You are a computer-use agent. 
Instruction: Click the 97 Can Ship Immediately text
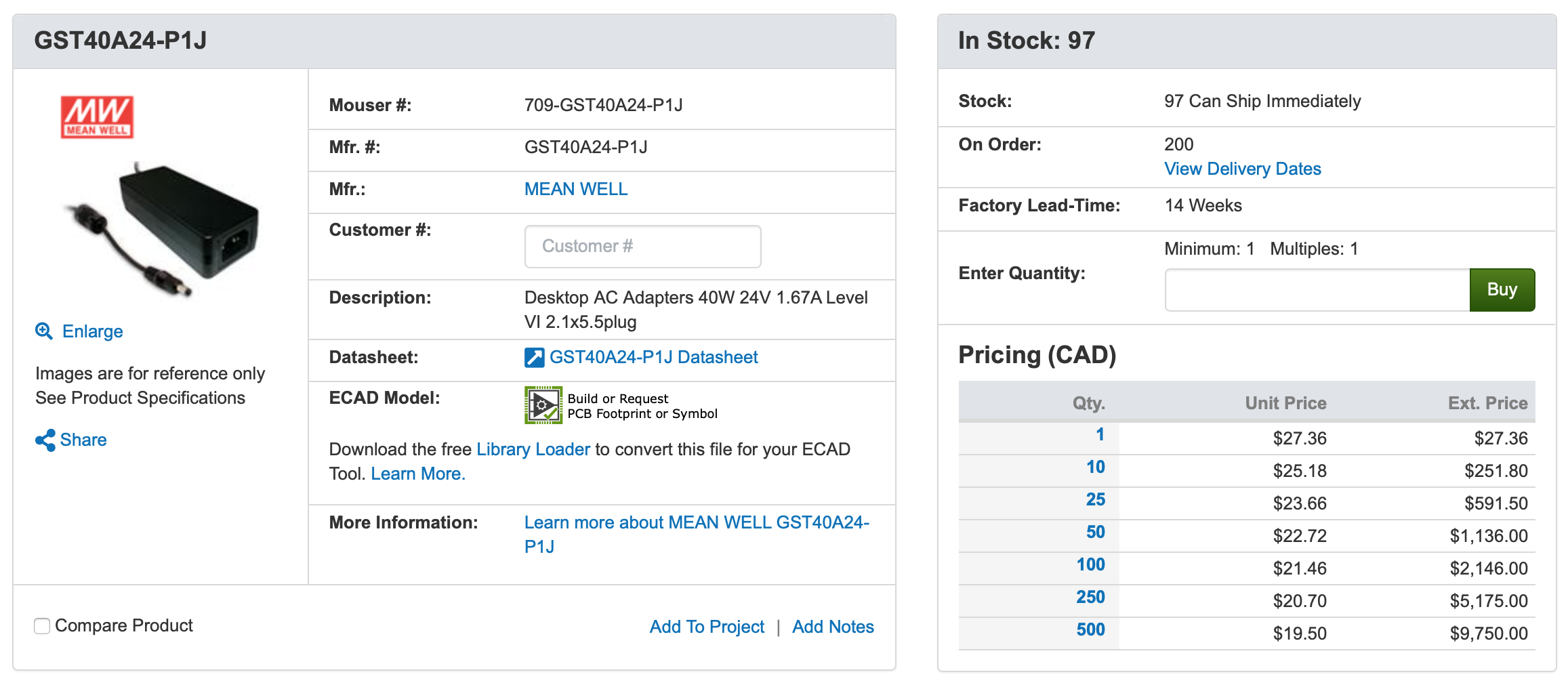coord(1262,101)
